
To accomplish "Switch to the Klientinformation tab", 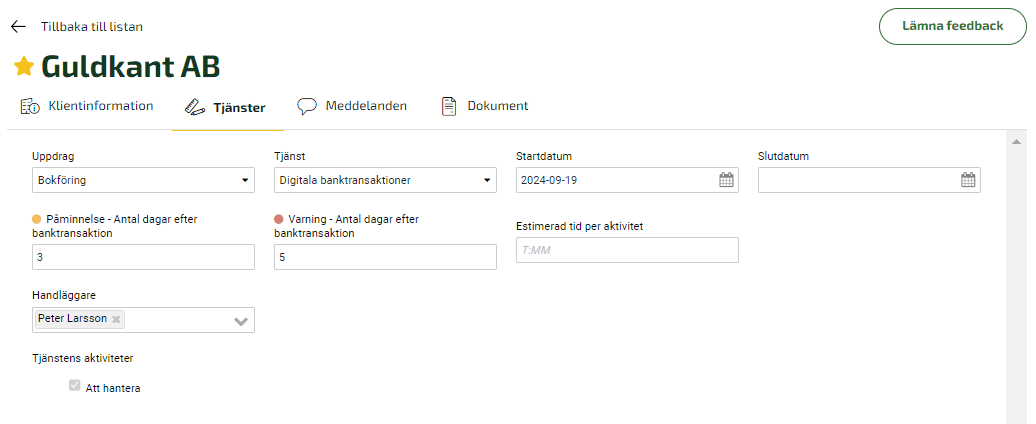I will 101,106.
